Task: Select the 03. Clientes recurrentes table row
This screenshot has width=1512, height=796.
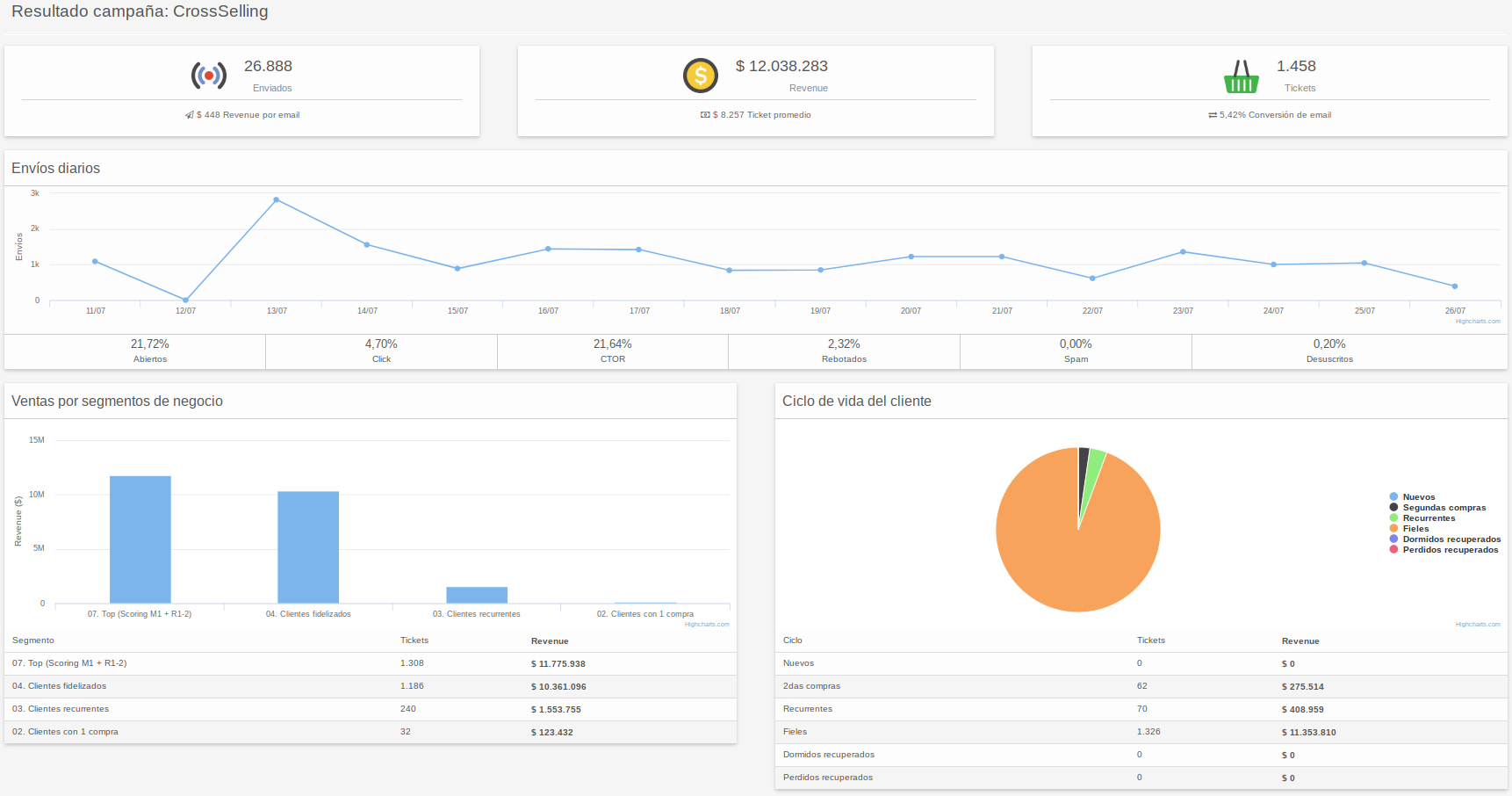Action: pos(371,709)
